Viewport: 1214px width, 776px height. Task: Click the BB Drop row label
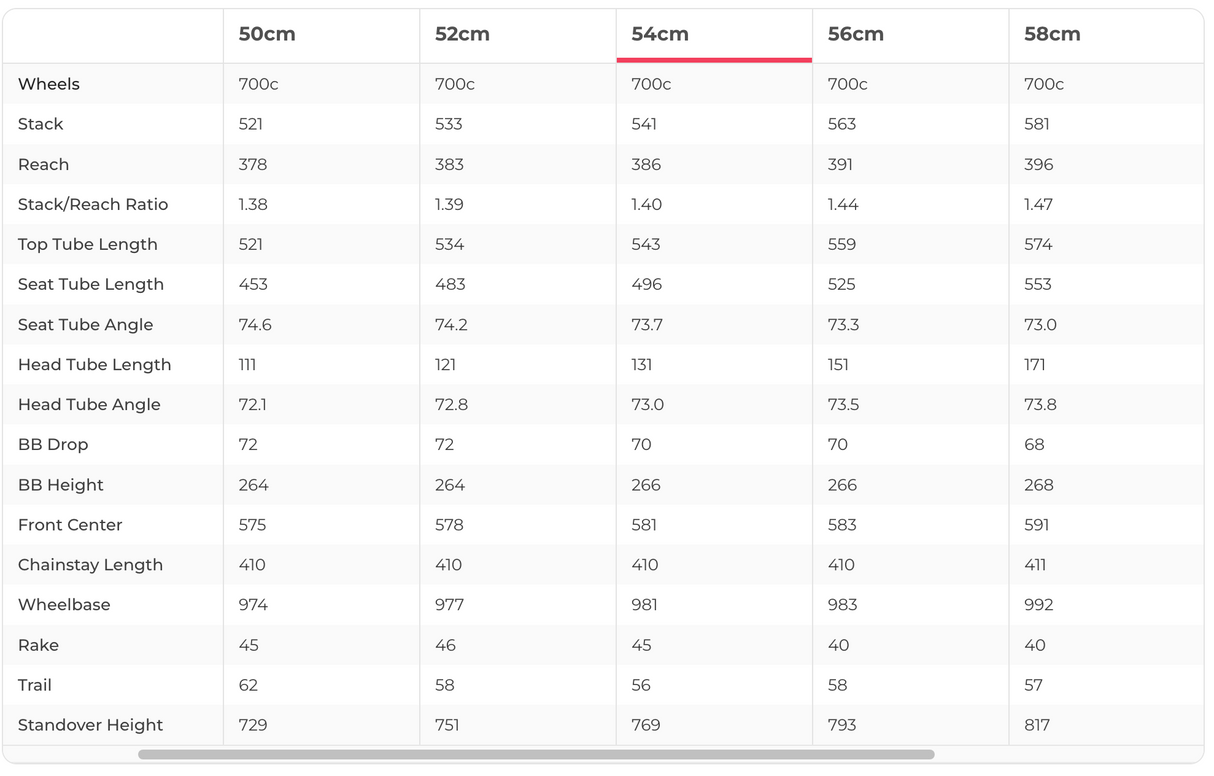point(53,444)
